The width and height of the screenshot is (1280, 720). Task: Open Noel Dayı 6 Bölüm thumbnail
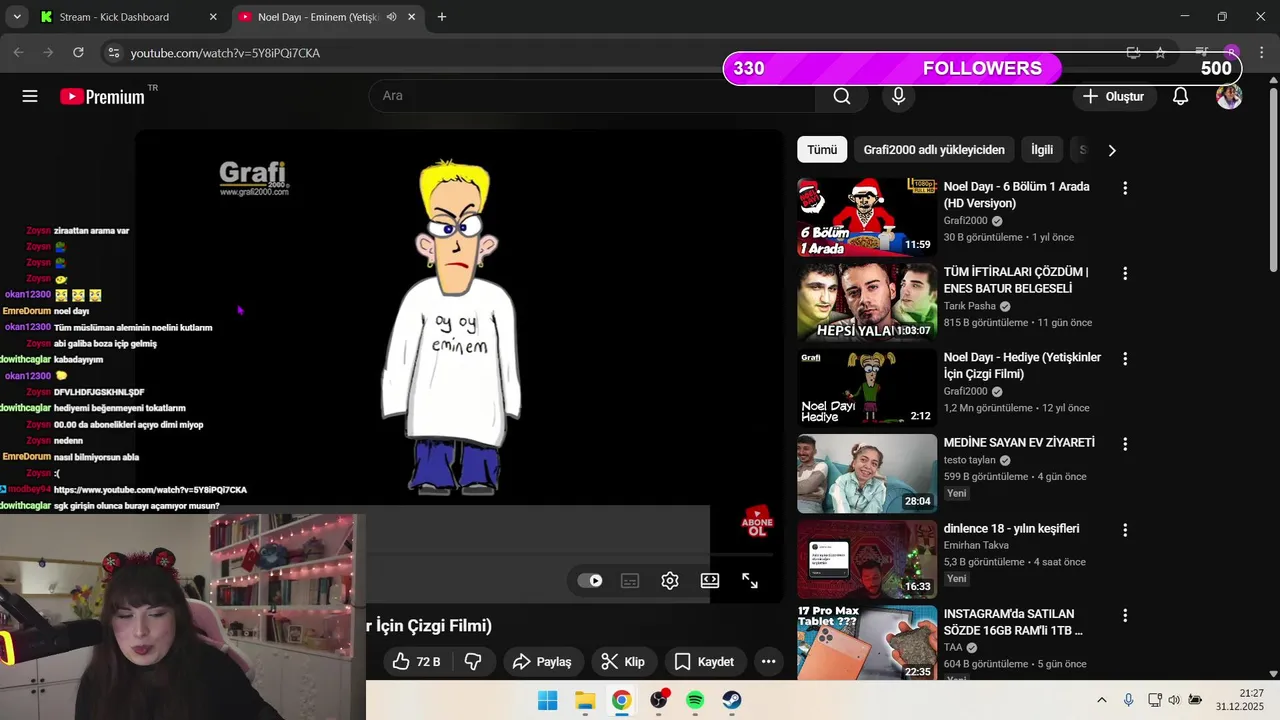[867, 217]
